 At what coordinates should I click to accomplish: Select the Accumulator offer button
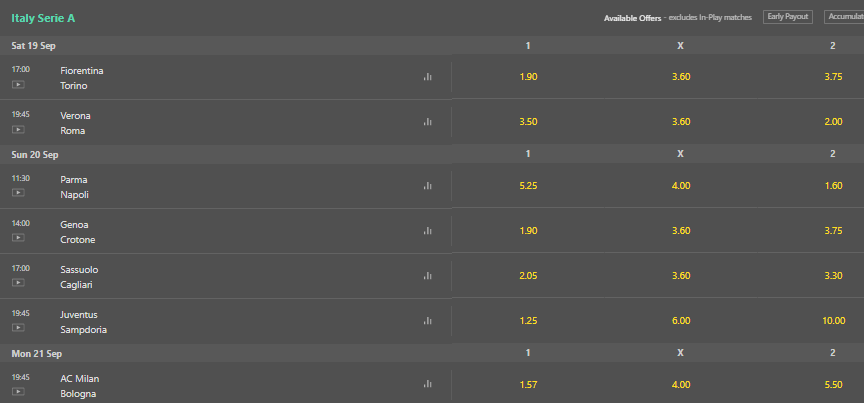[x=844, y=17]
